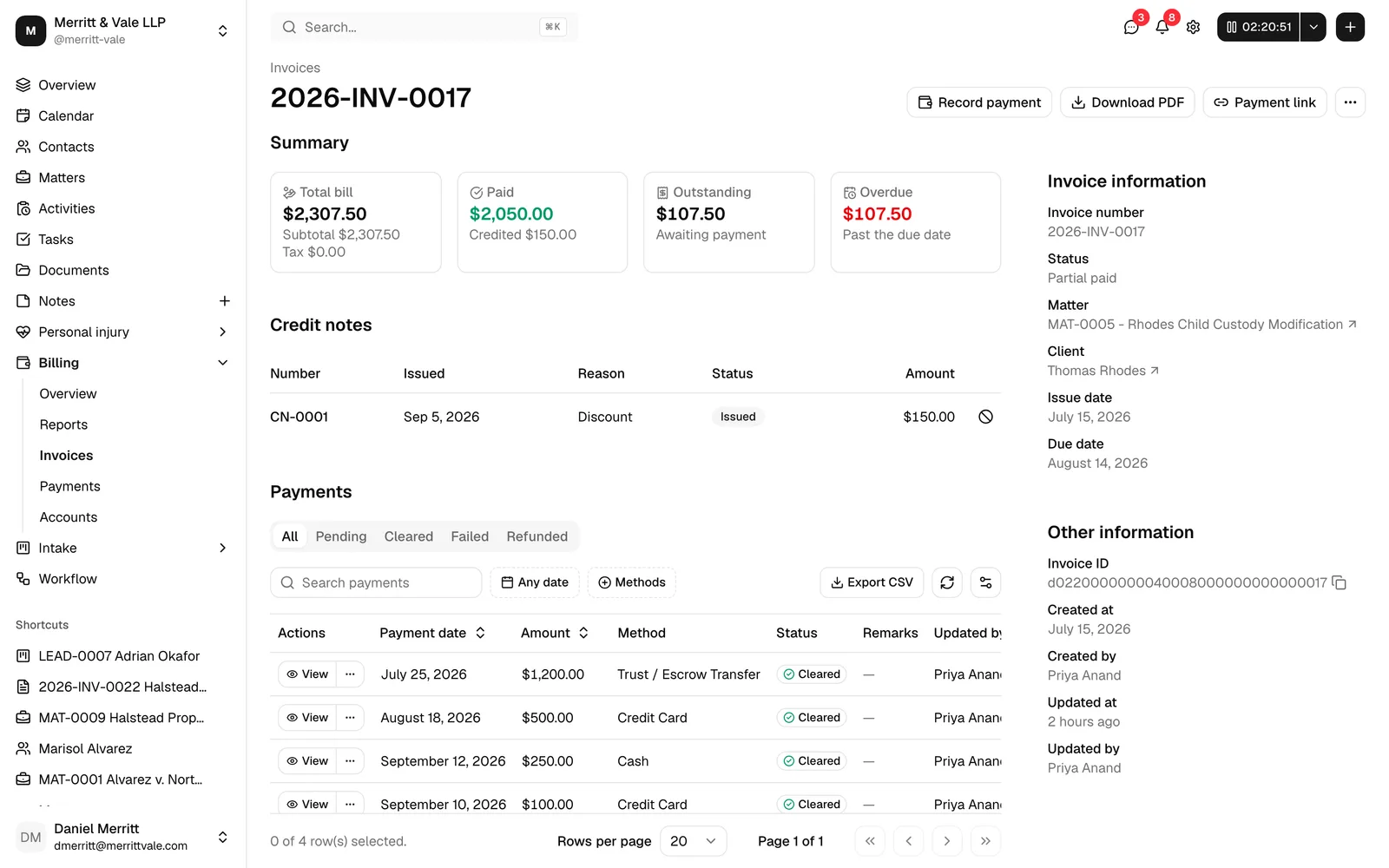View the $500.00 credit card payment
This screenshot has width=1389, height=868.
click(307, 718)
